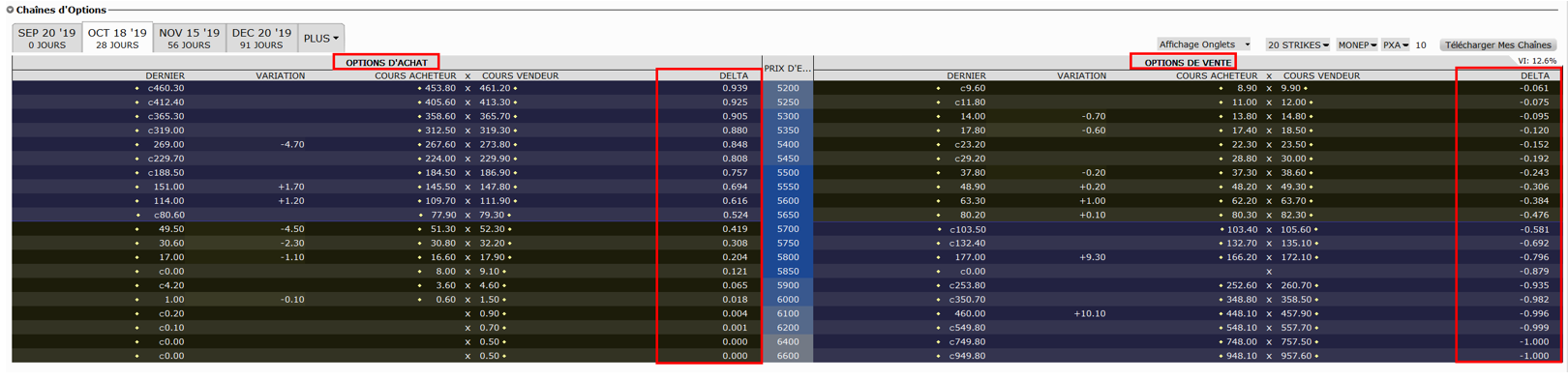
Task: Click put variation +9.30
Action: (1093, 257)
